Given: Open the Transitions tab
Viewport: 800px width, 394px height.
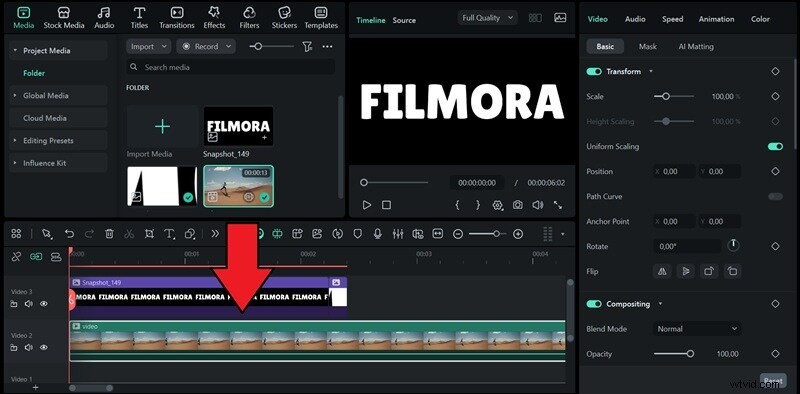Looking at the screenshot, I should [x=177, y=18].
